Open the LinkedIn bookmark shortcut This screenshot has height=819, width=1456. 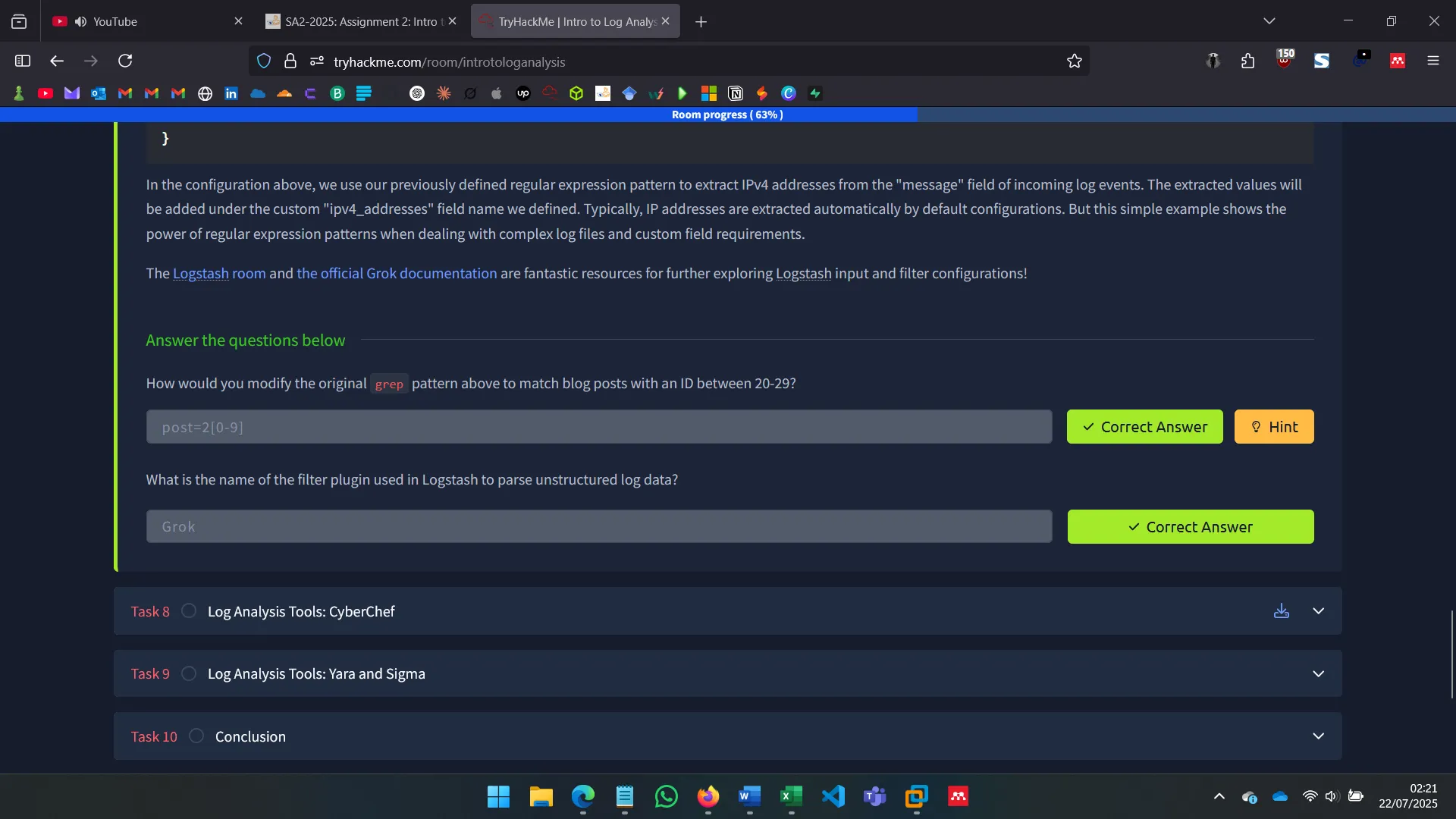pos(231,93)
